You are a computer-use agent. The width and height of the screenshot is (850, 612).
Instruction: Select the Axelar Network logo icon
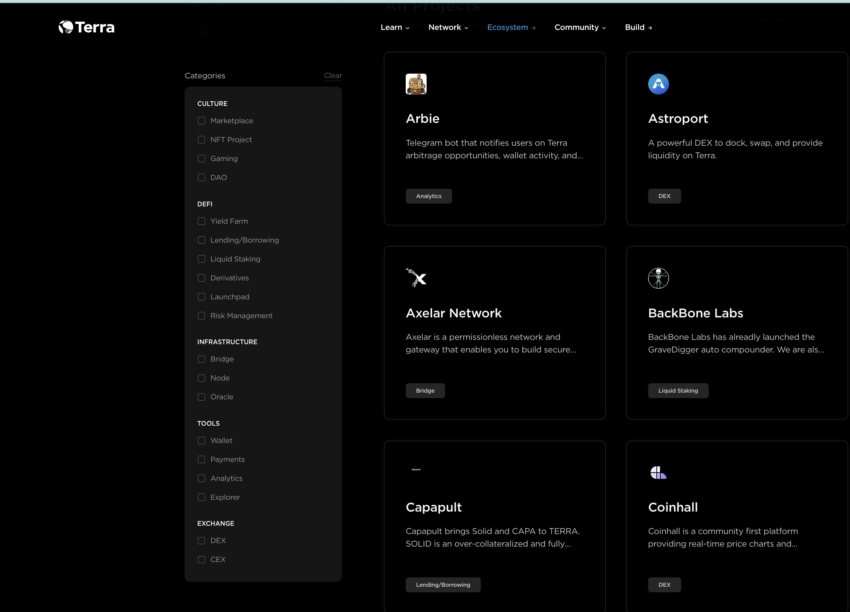click(416, 278)
